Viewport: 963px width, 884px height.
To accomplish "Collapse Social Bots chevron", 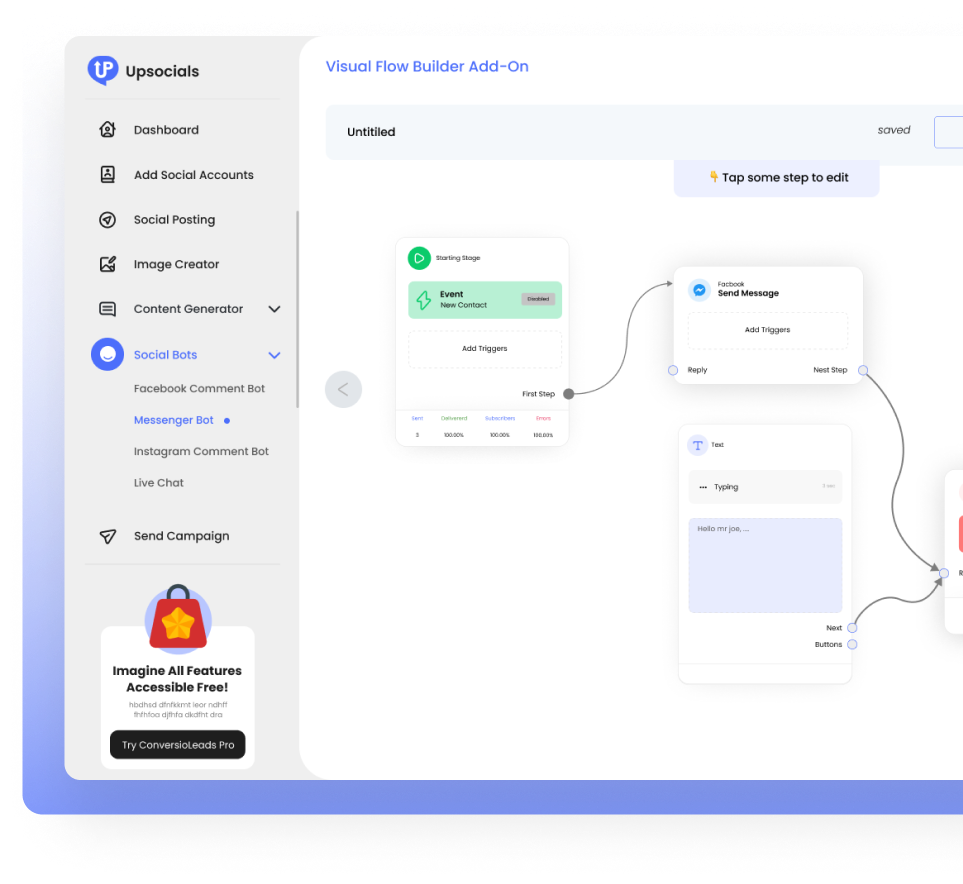I will tap(275, 355).
